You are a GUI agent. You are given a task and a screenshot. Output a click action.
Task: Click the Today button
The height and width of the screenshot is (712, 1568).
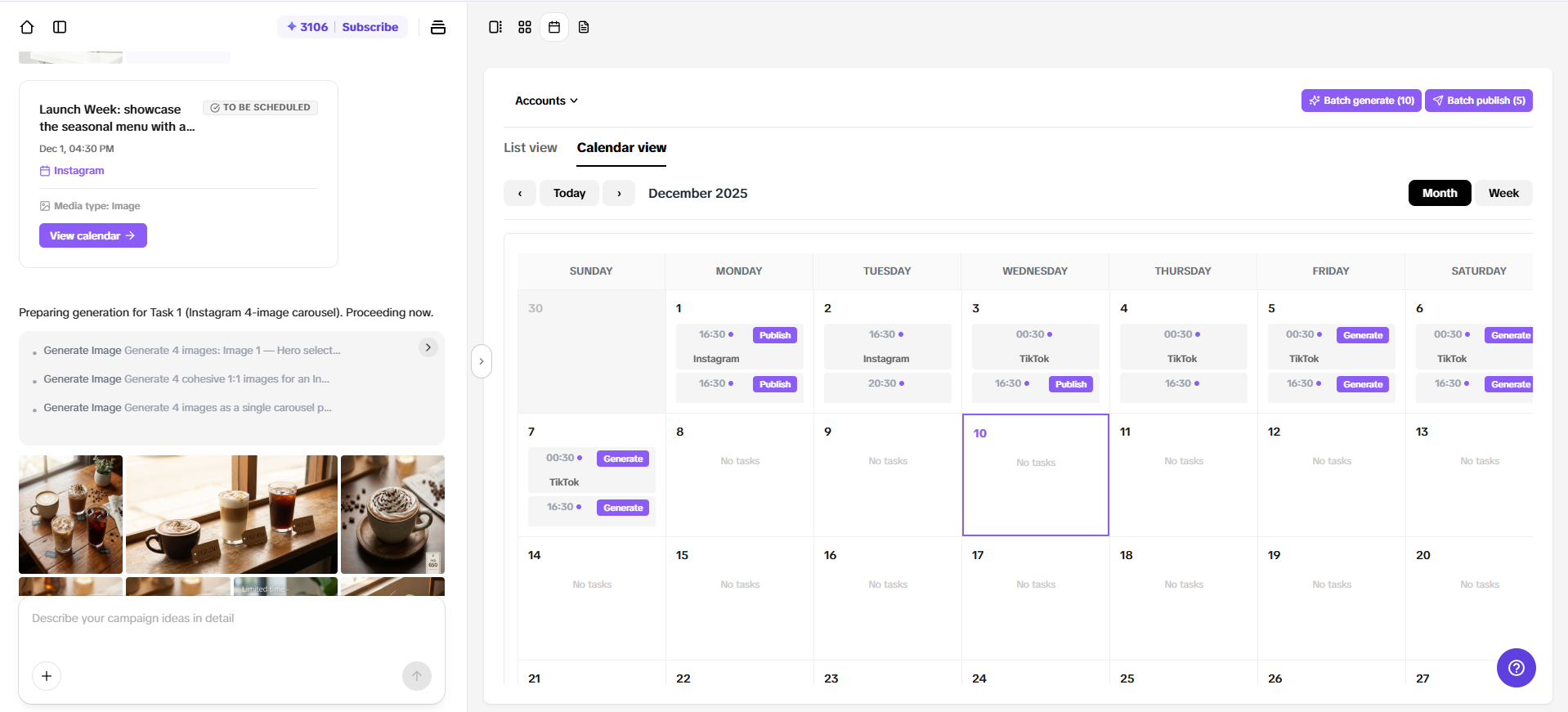click(569, 193)
